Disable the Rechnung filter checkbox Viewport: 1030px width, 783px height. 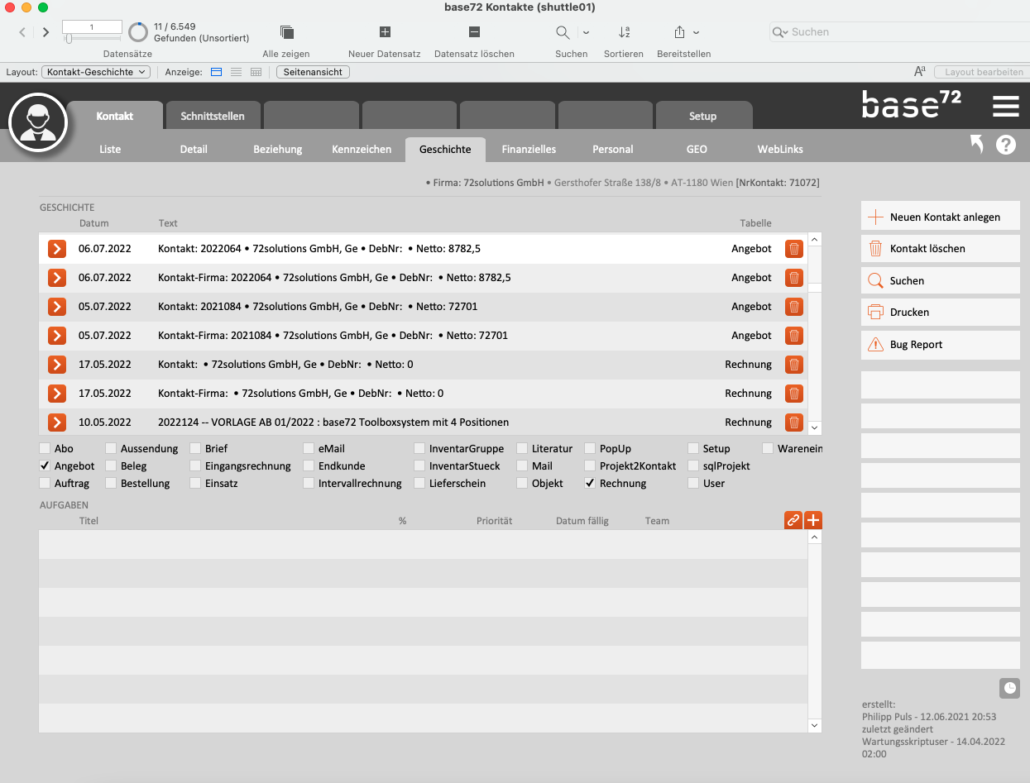pyautogui.click(x=590, y=483)
